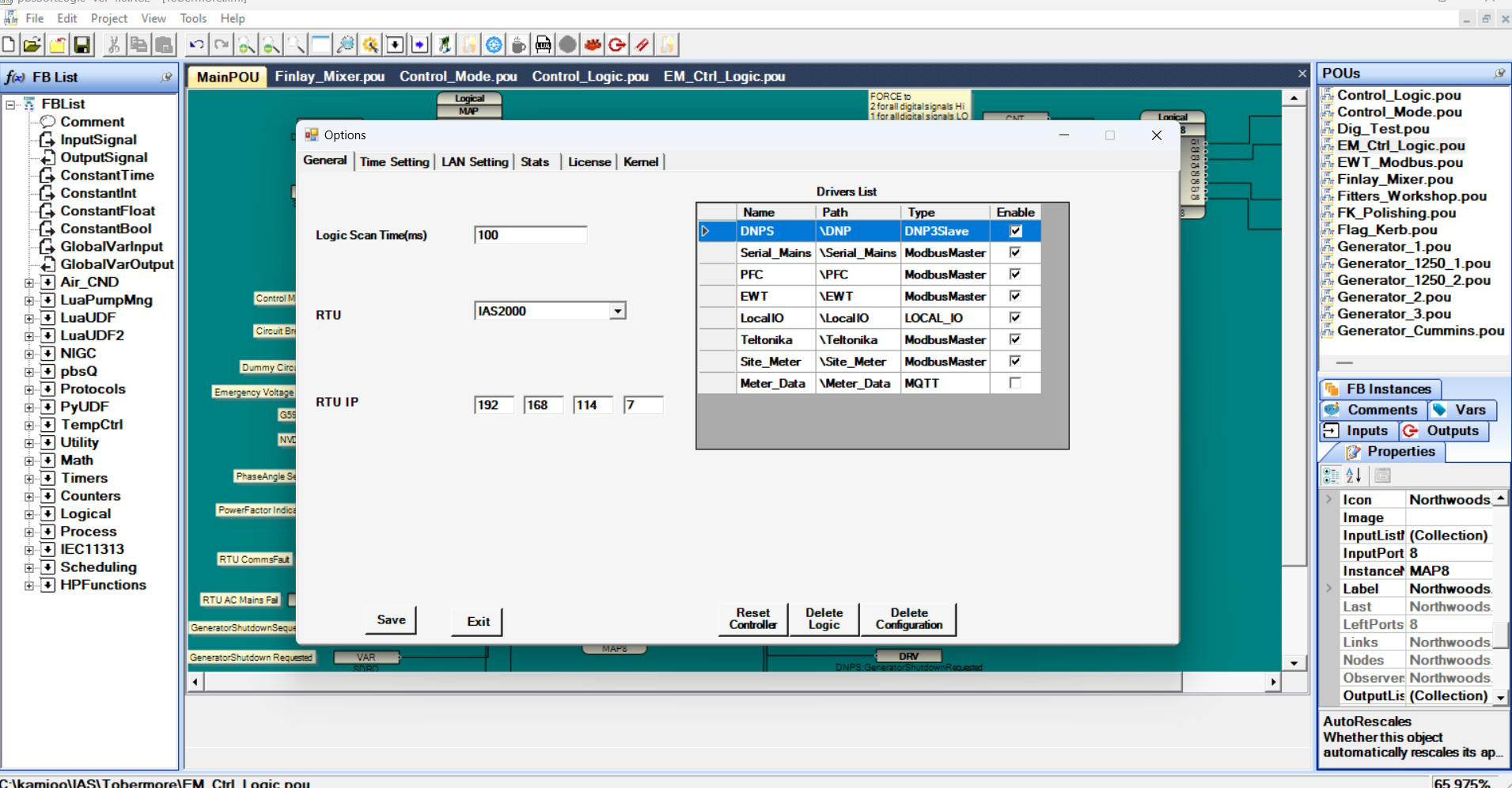Click the Reset Controller button
This screenshot has height=788, width=1512.
click(x=752, y=619)
